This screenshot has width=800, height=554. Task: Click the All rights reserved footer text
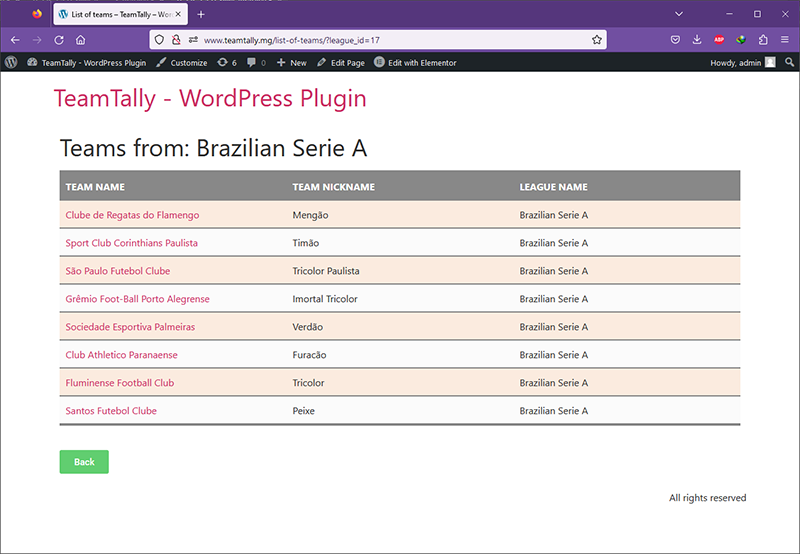708,497
